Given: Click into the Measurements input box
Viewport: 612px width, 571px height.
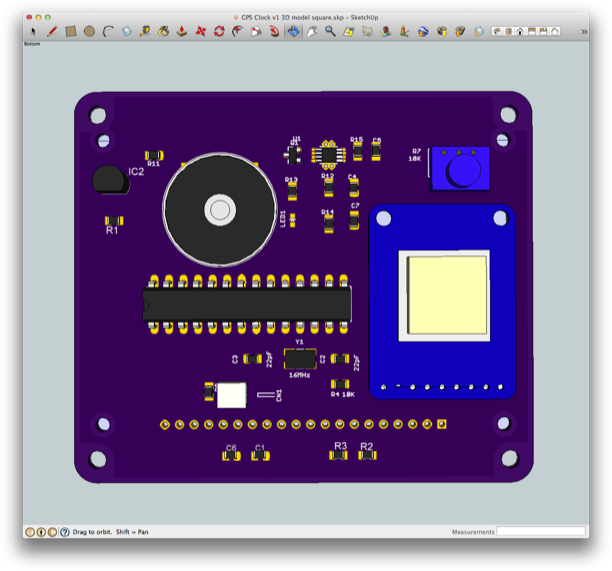Looking at the screenshot, I should coord(541,531).
